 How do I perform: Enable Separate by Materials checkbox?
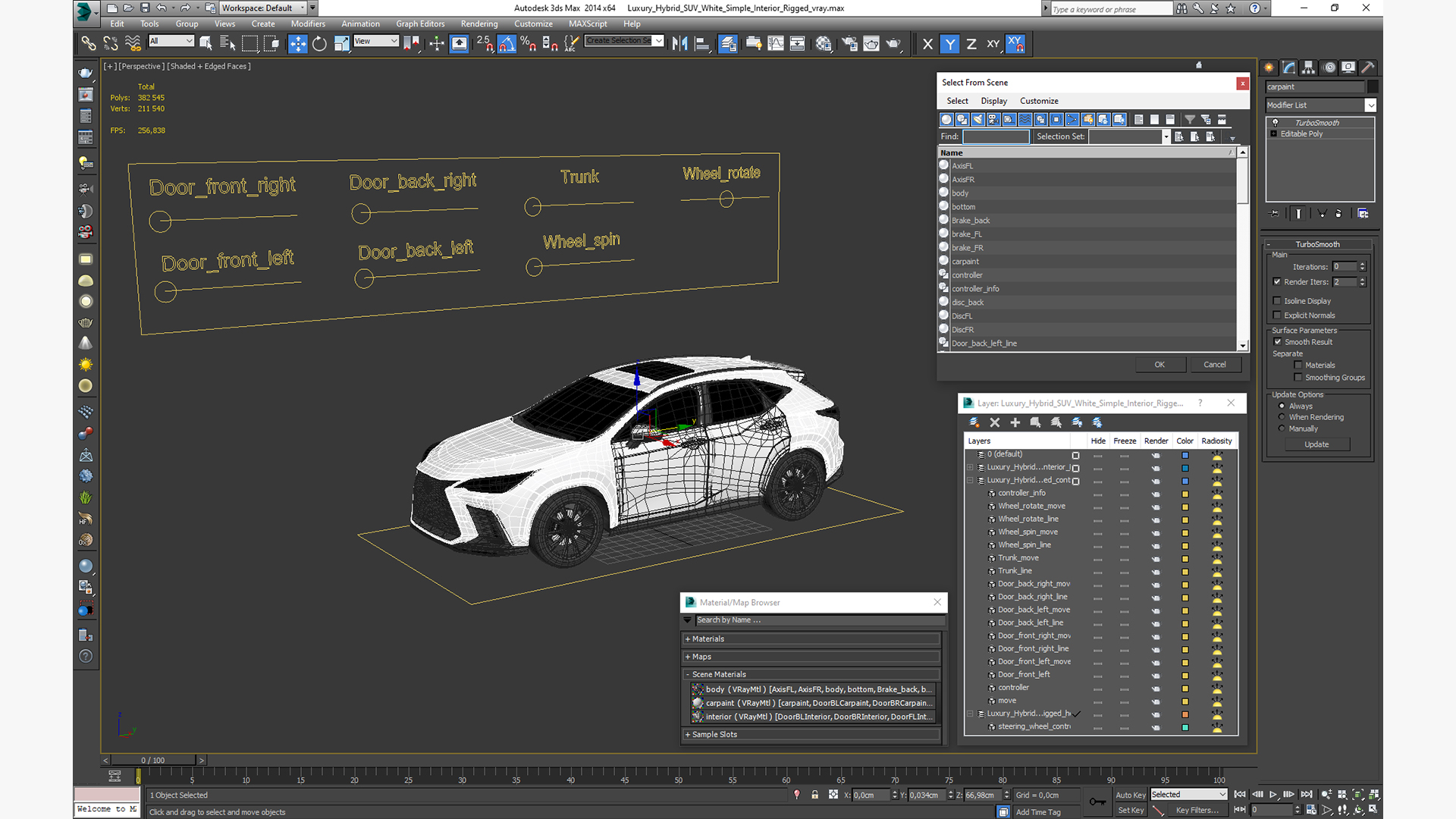point(1298,366)
